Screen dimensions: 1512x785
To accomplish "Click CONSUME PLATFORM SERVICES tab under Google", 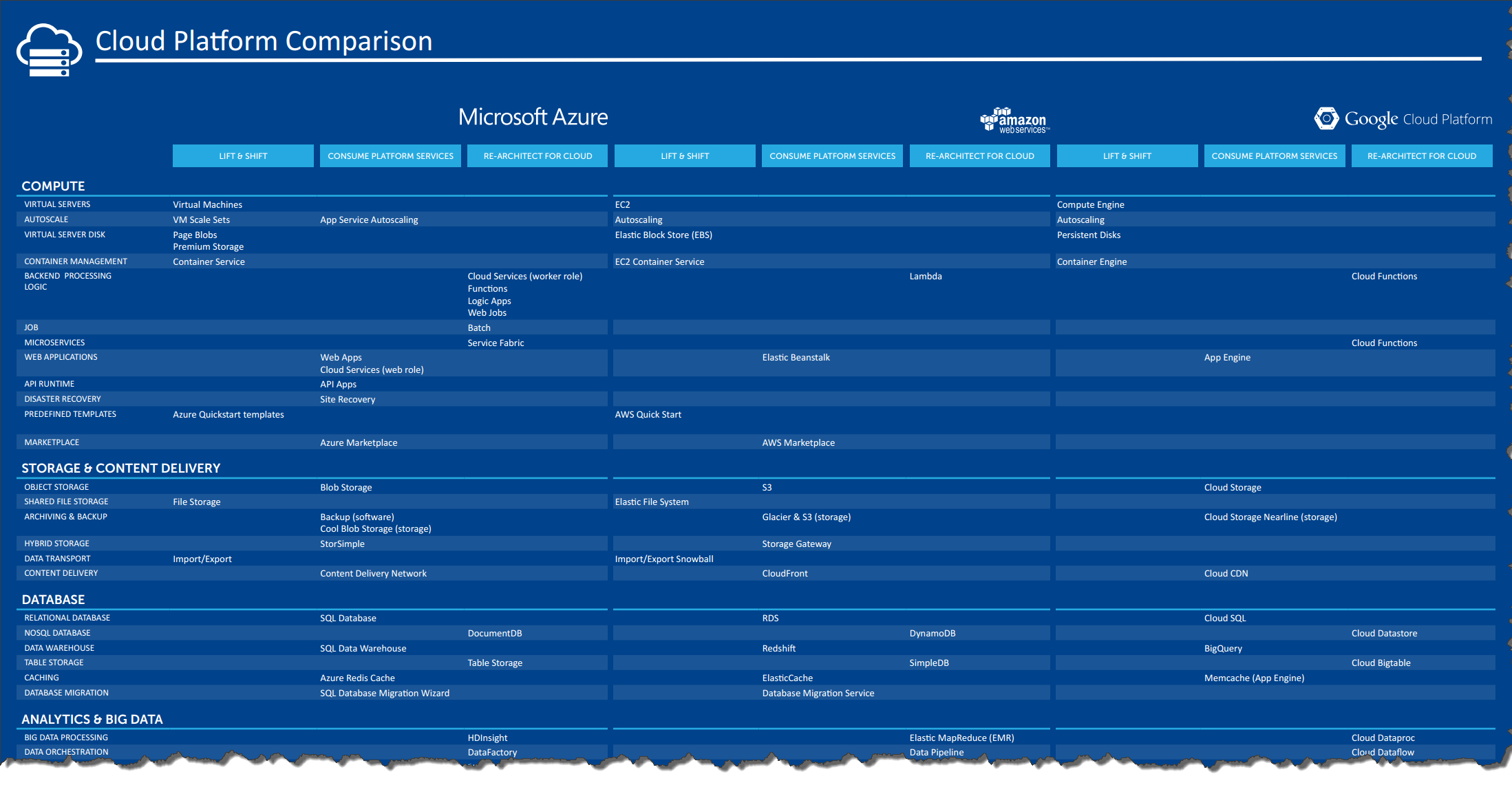I will (x=1275, y=155).
